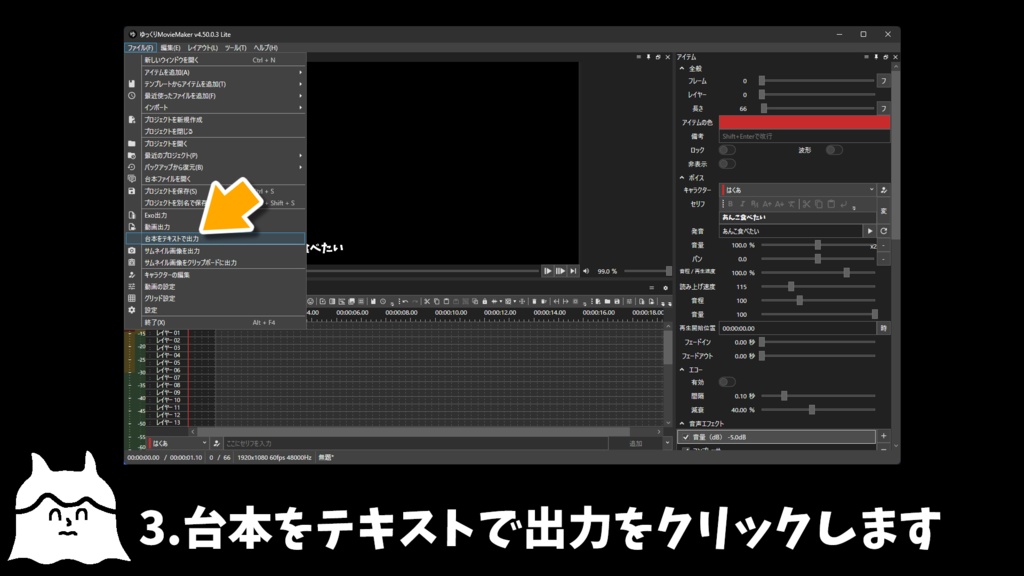This screenshot has width=1024, height=576.
Task: Select the cut (scissors) icon in the timeline toolbar
Action: tap(427, 299)
